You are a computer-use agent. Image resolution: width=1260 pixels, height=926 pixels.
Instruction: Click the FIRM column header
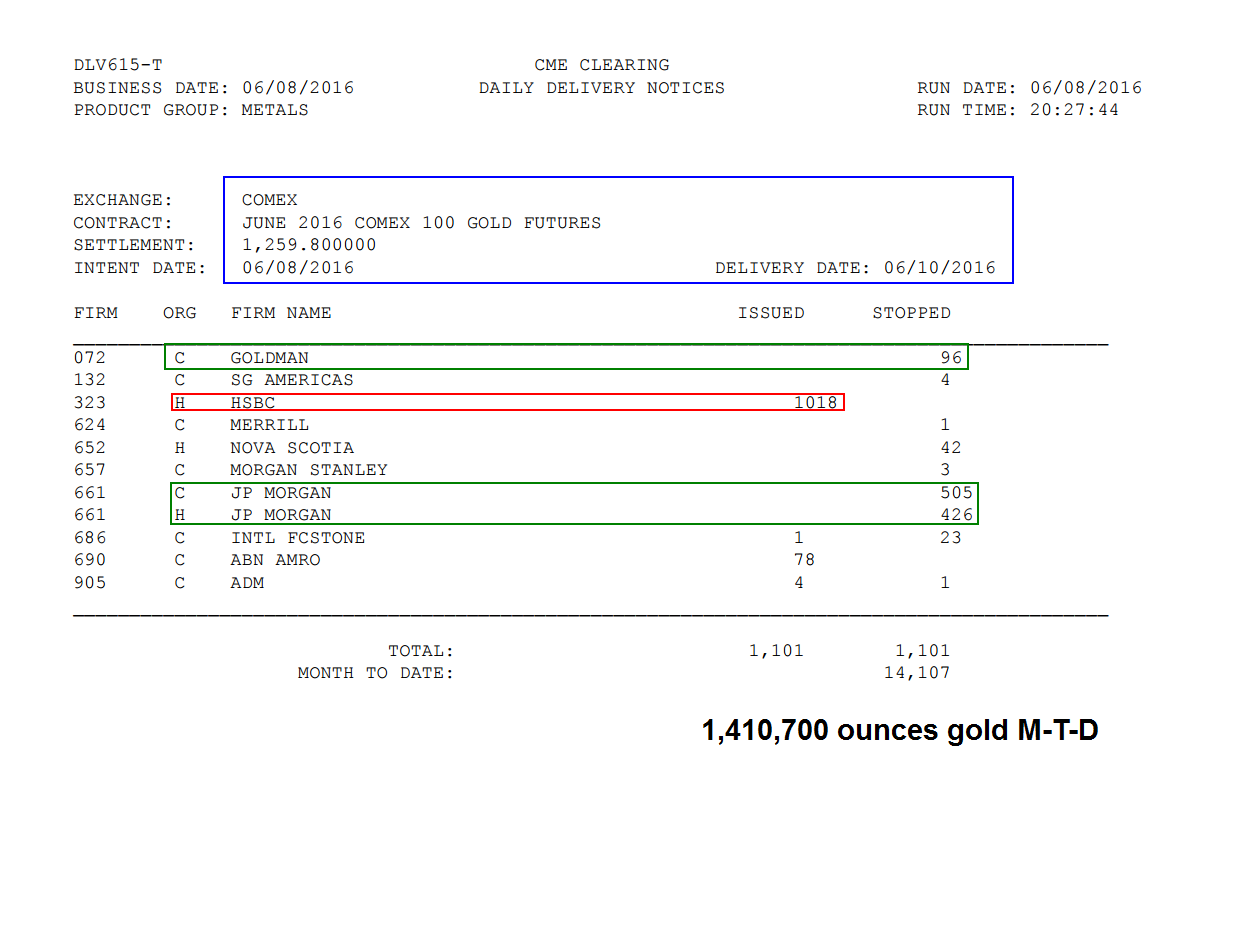(96, 313)
